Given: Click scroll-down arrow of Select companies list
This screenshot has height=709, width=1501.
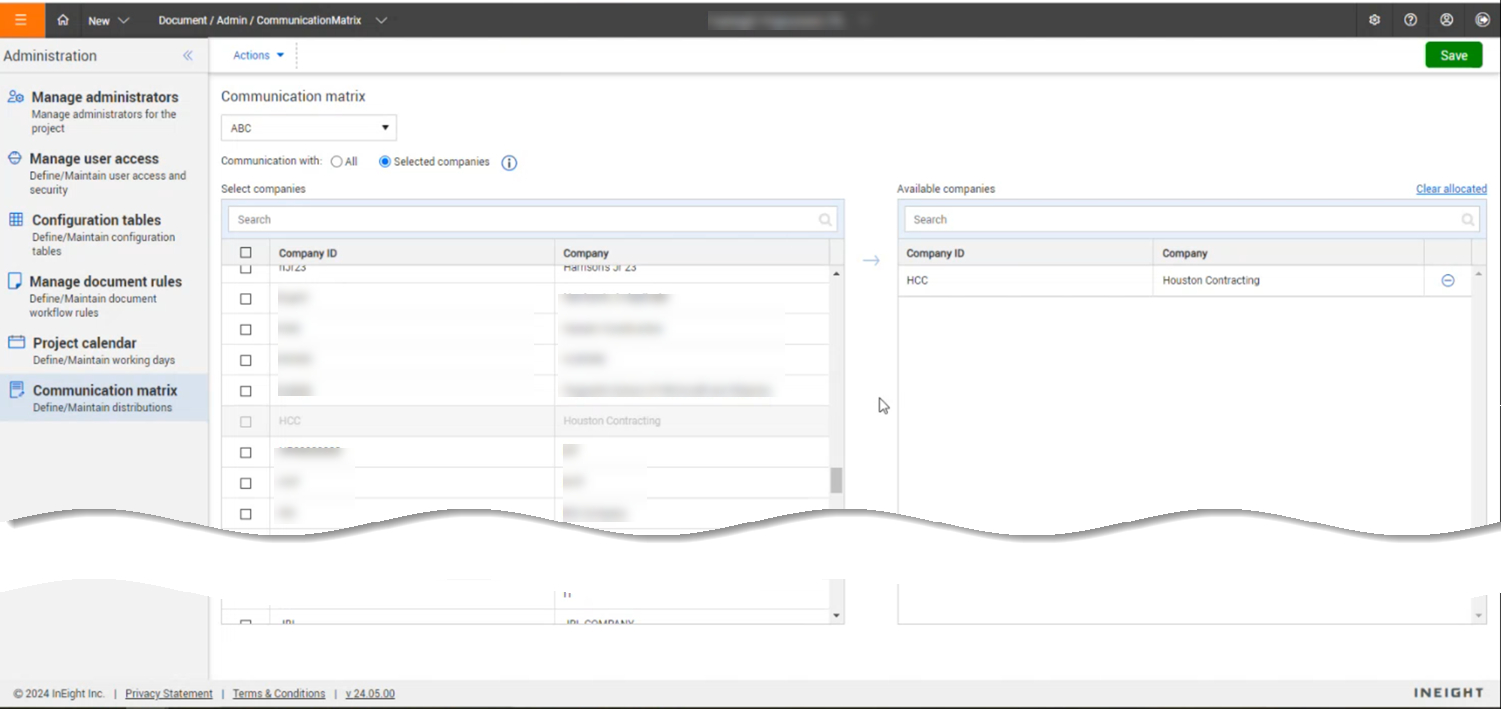Looking at the screenshot, I should pos(837,616).
